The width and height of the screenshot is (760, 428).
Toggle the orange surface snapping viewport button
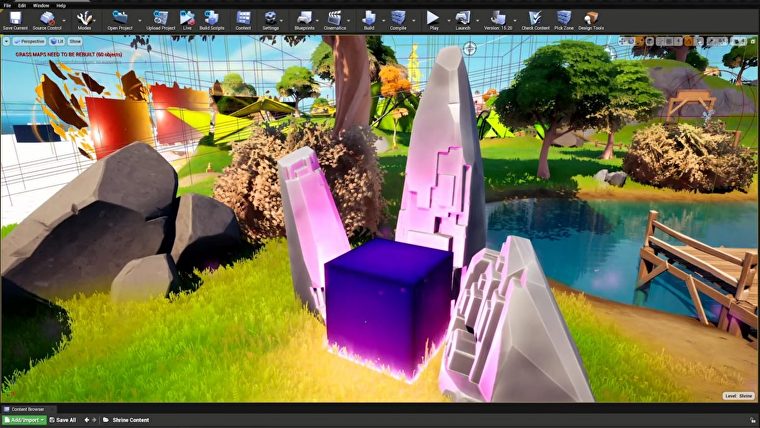coord(689,42)
